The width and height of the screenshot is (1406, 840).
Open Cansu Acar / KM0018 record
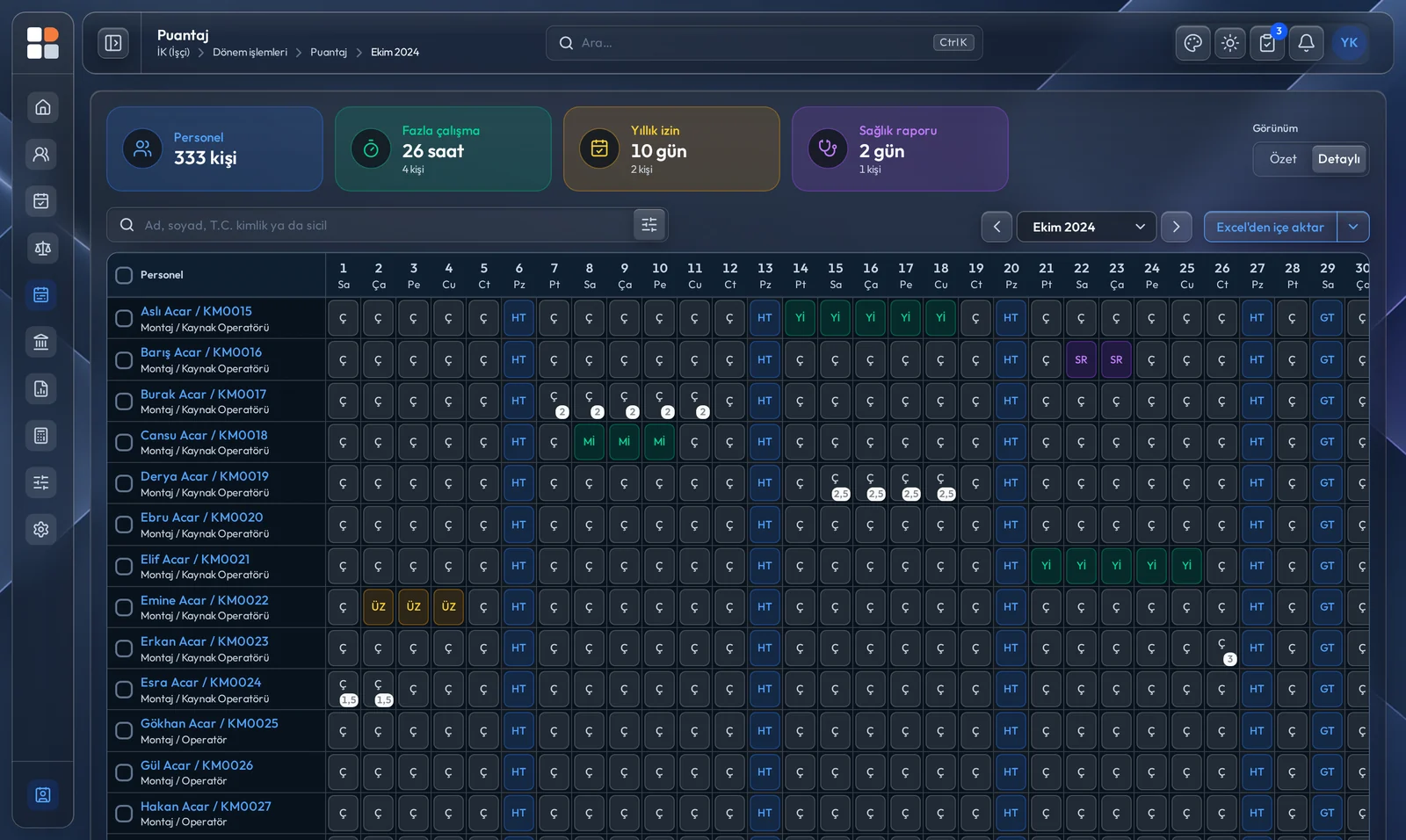click(204, 435)
